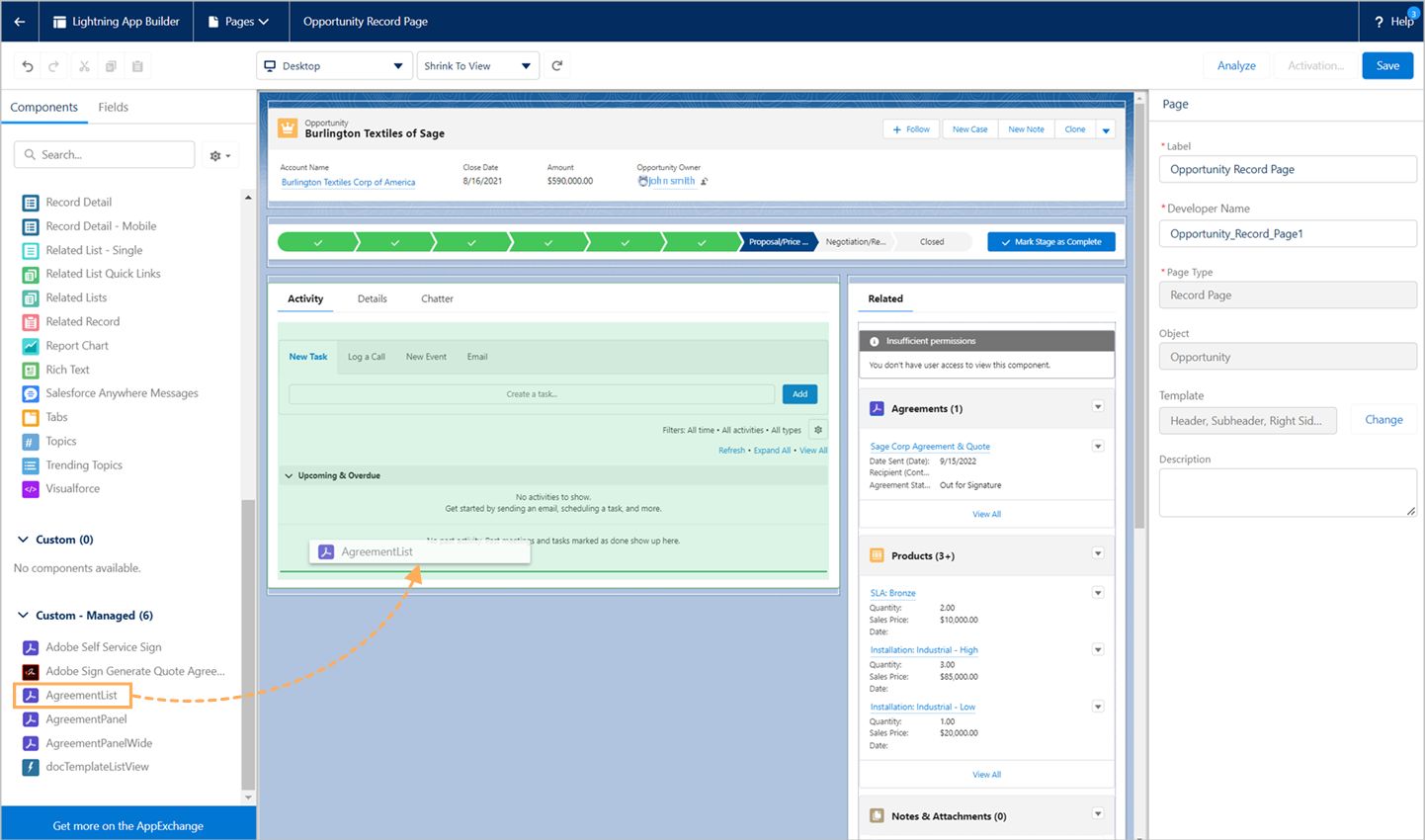Click Mark Stage as Complete button
1425x840 pixels.
1051,241
